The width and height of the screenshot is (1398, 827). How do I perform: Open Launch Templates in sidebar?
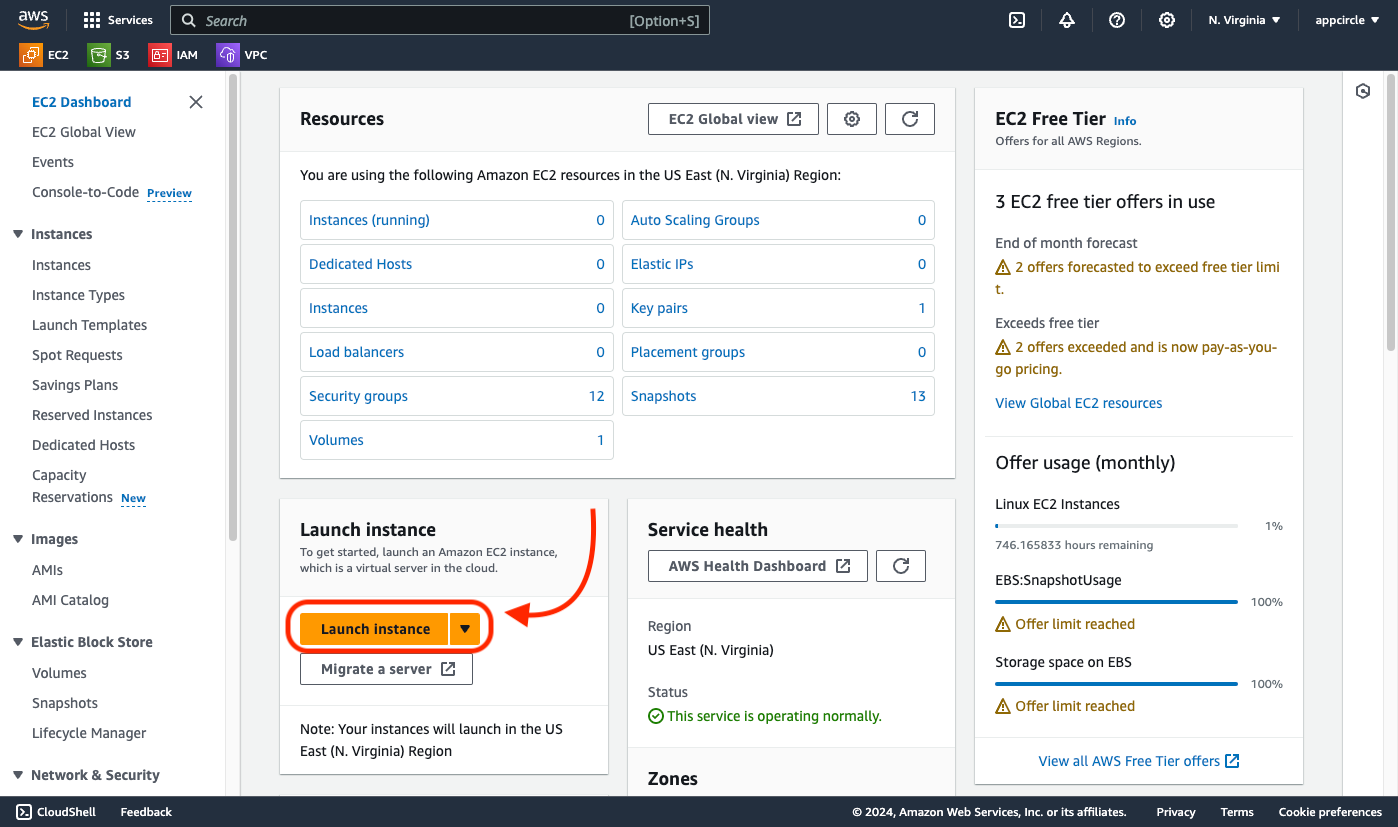point(89,325)
